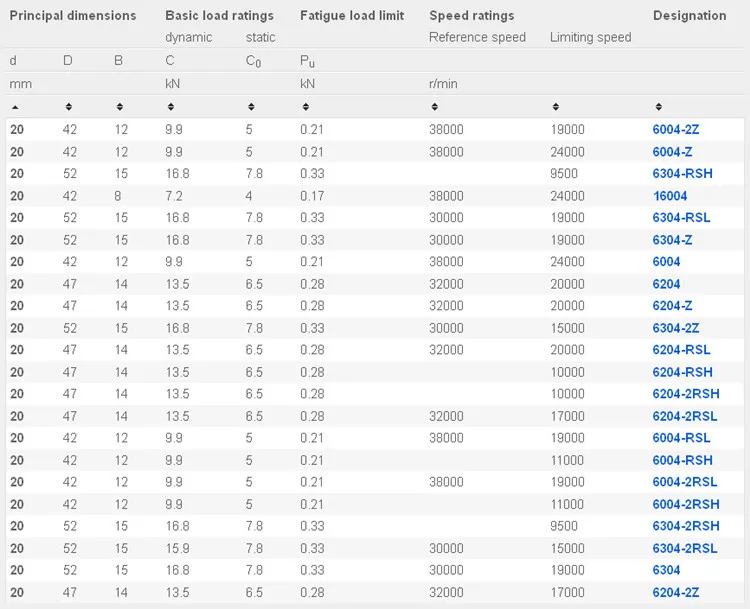Viewport: 750px width, 609px height.
Task: Click the 6304-RSL bearing link
Action: (x=681, y=218)
